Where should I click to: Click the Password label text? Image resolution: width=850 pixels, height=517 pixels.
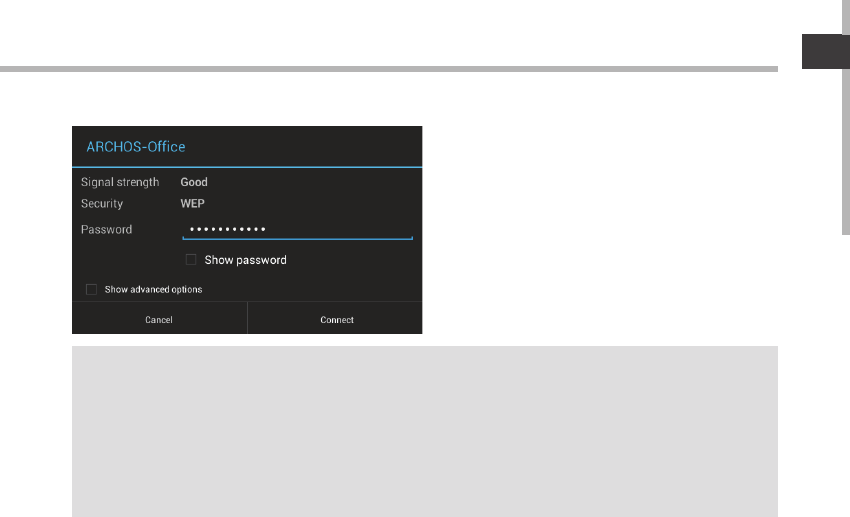pos(106,230)
